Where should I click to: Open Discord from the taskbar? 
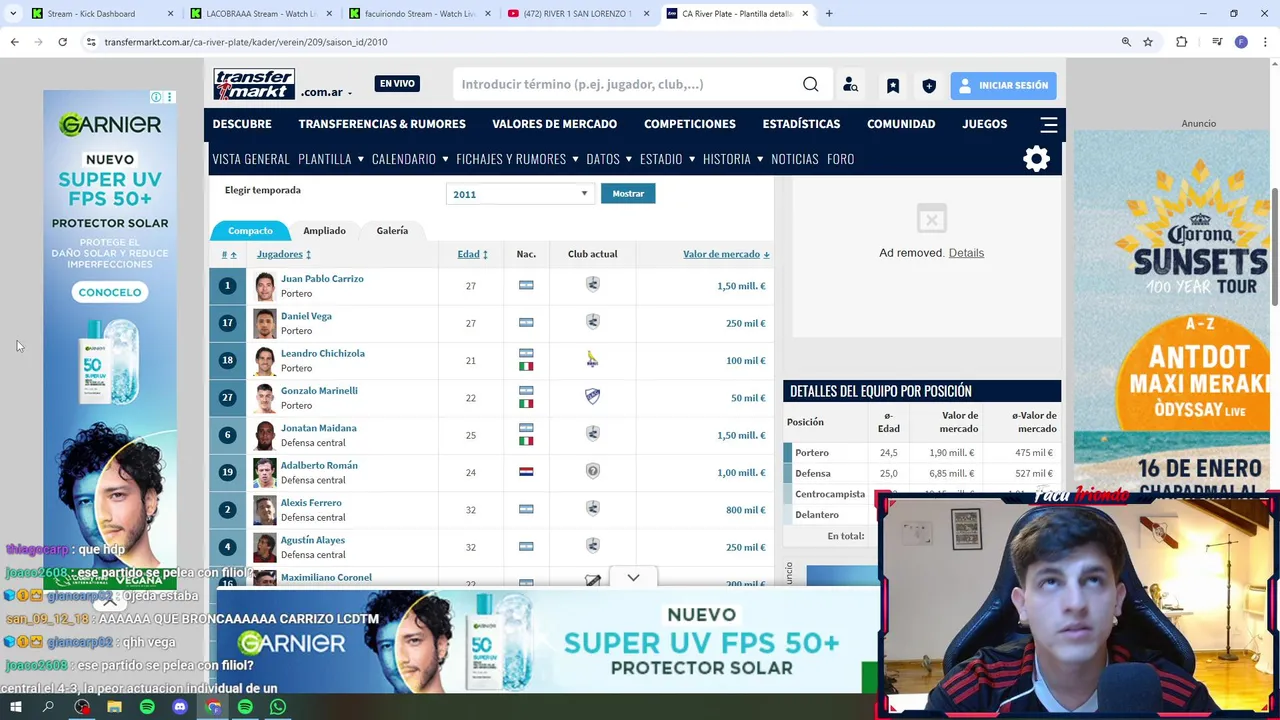click(180, 707)
